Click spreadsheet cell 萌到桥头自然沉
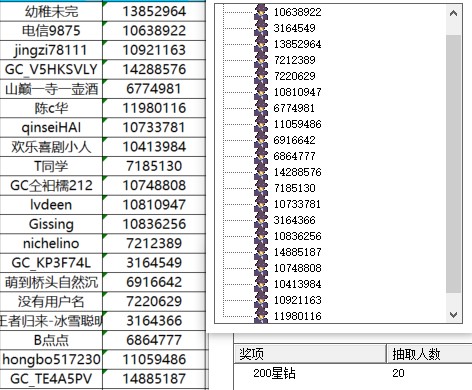 pyautogui.click(x=51, y=282)
